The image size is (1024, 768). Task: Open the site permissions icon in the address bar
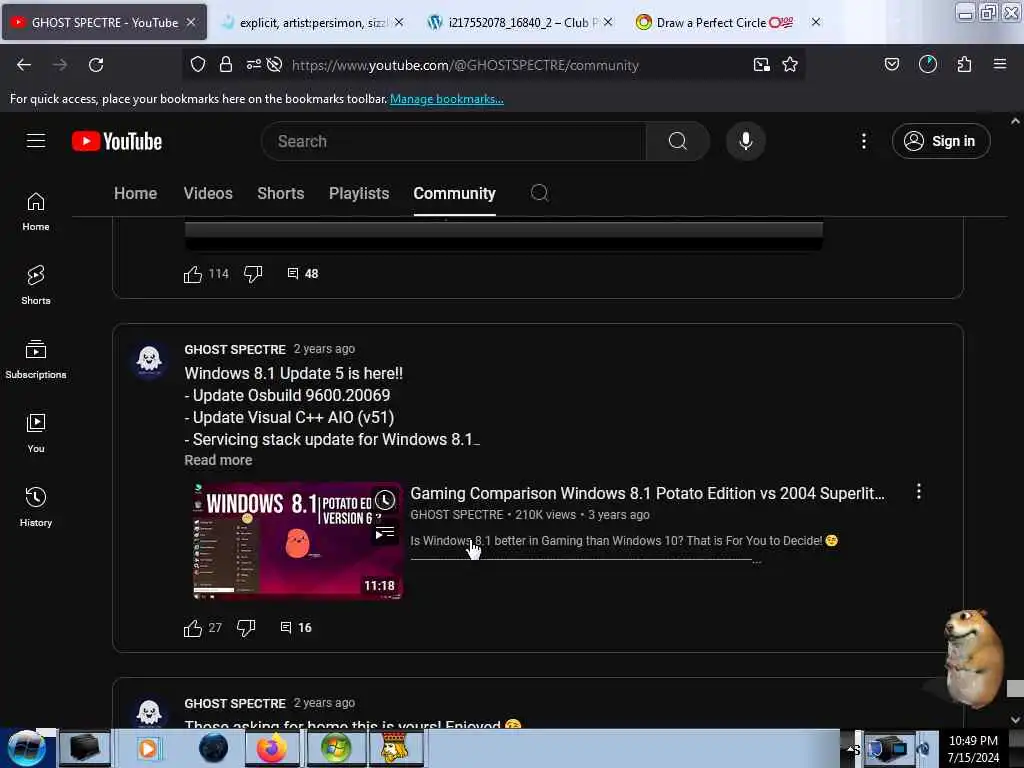coord(253,65)
